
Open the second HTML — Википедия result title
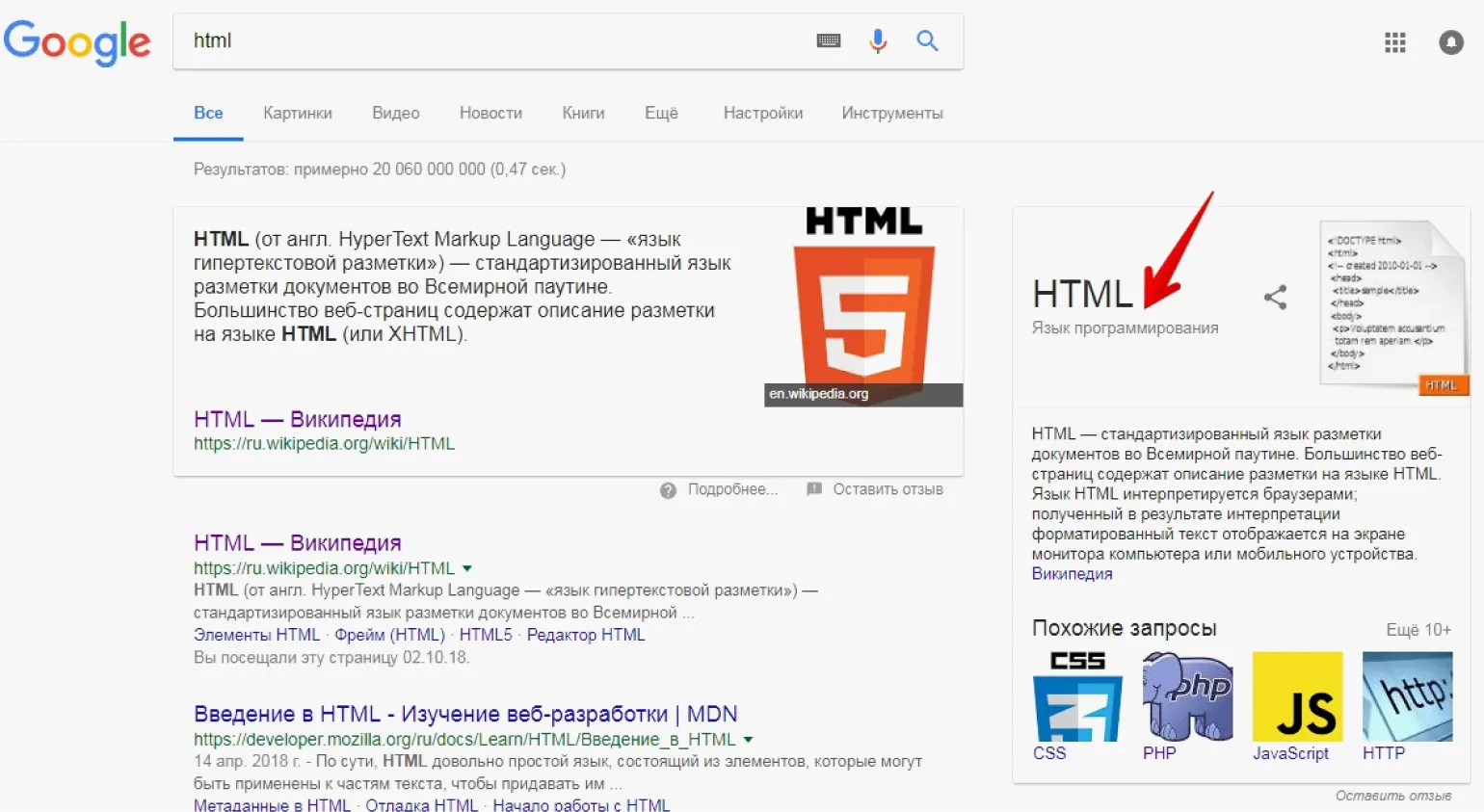click(x=298, y=543)
